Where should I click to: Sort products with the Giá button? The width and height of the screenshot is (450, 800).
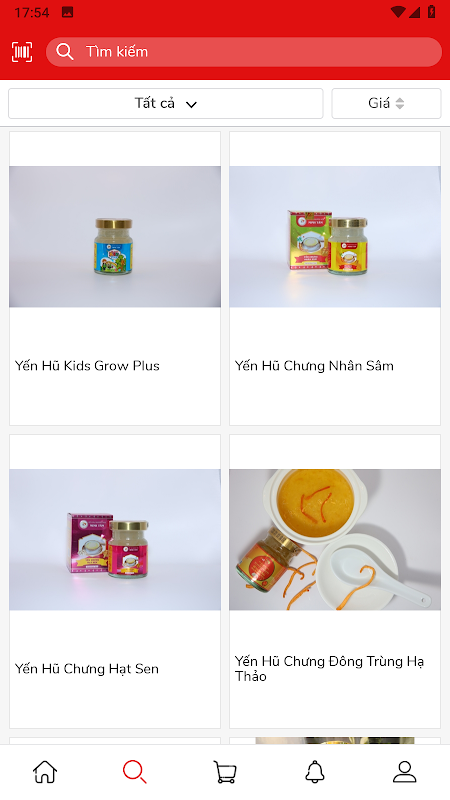pos(386,104)
